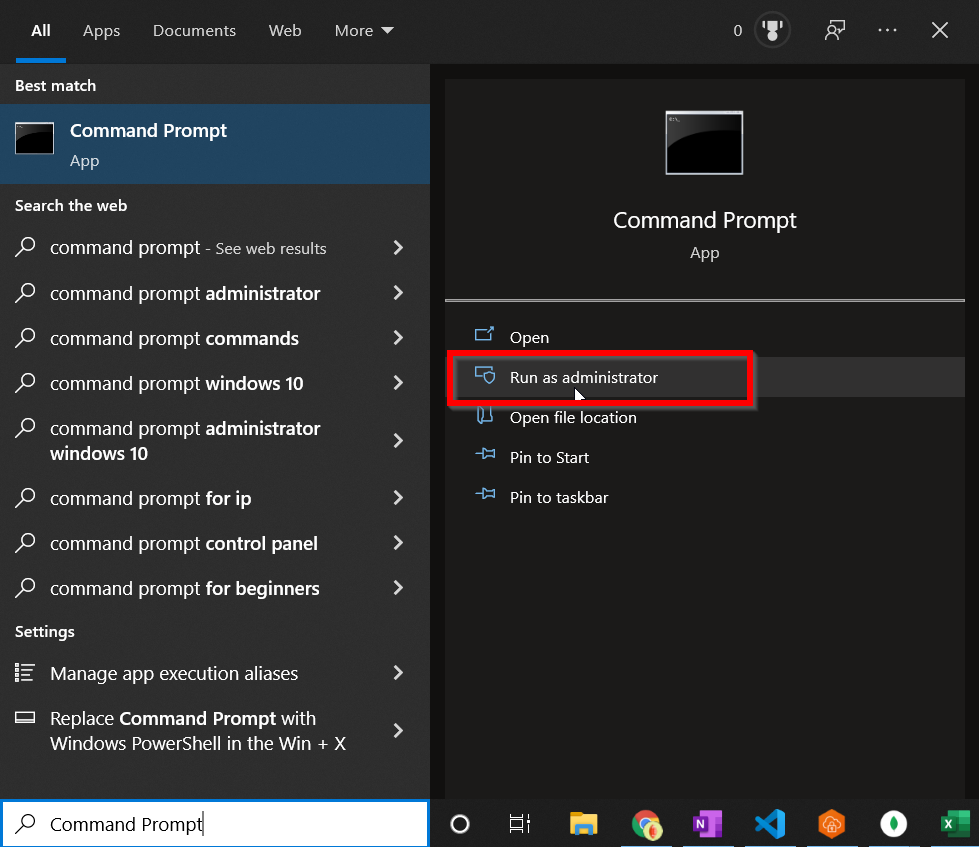The image size is (979, 847).
Task: Open OneNote from the taskbar
Action: pos(707,824)
